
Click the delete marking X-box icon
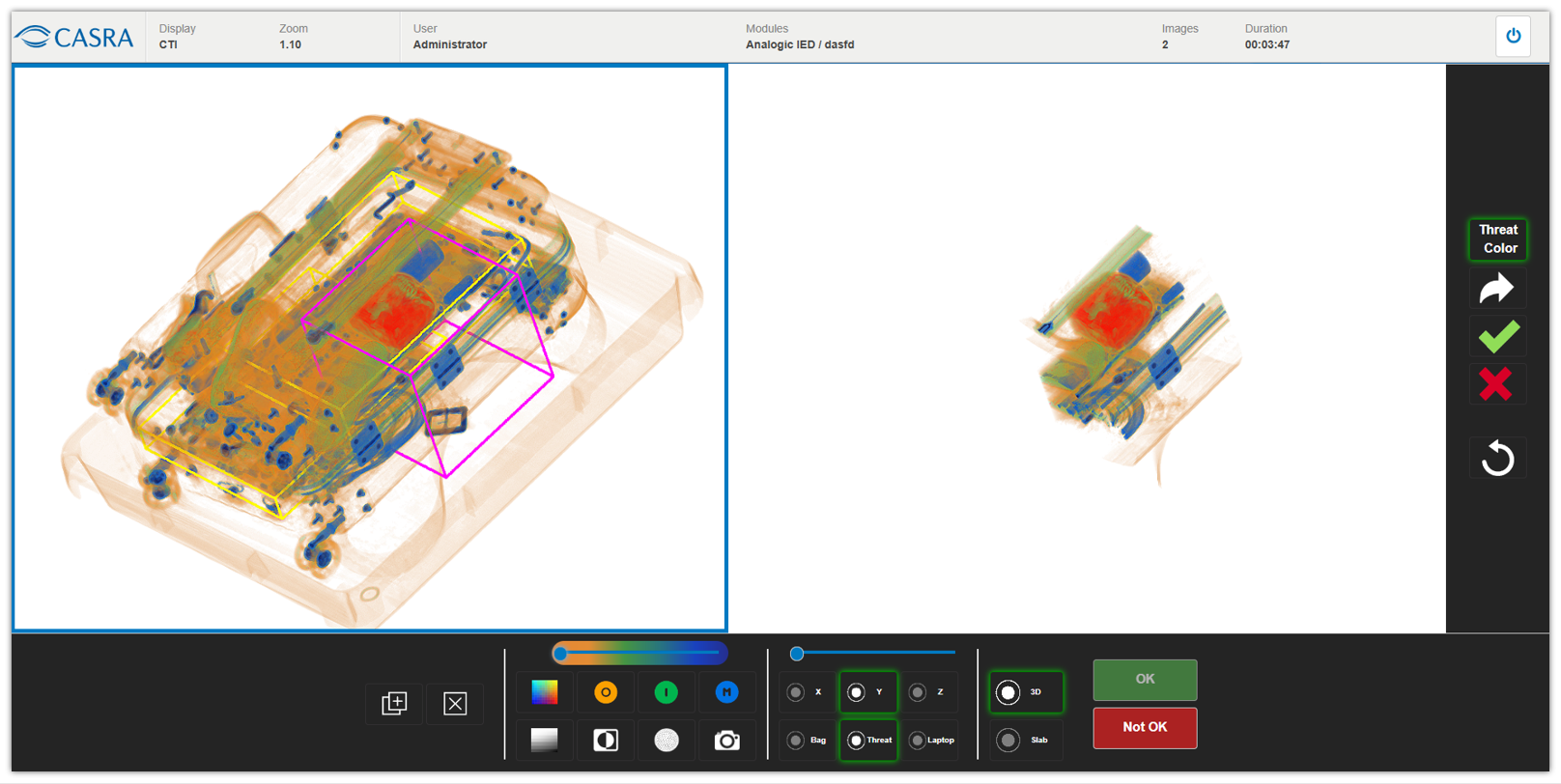coord(455,703)
